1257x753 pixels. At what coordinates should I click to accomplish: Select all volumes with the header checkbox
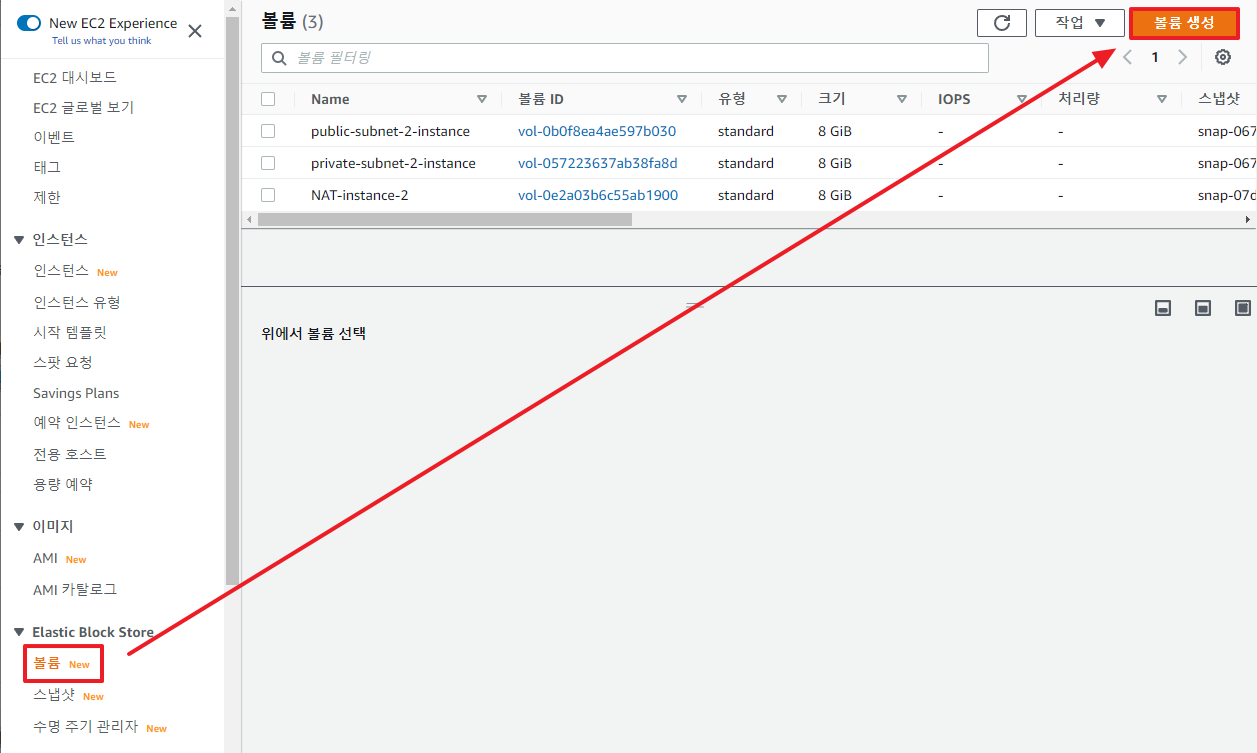[267, 99]
